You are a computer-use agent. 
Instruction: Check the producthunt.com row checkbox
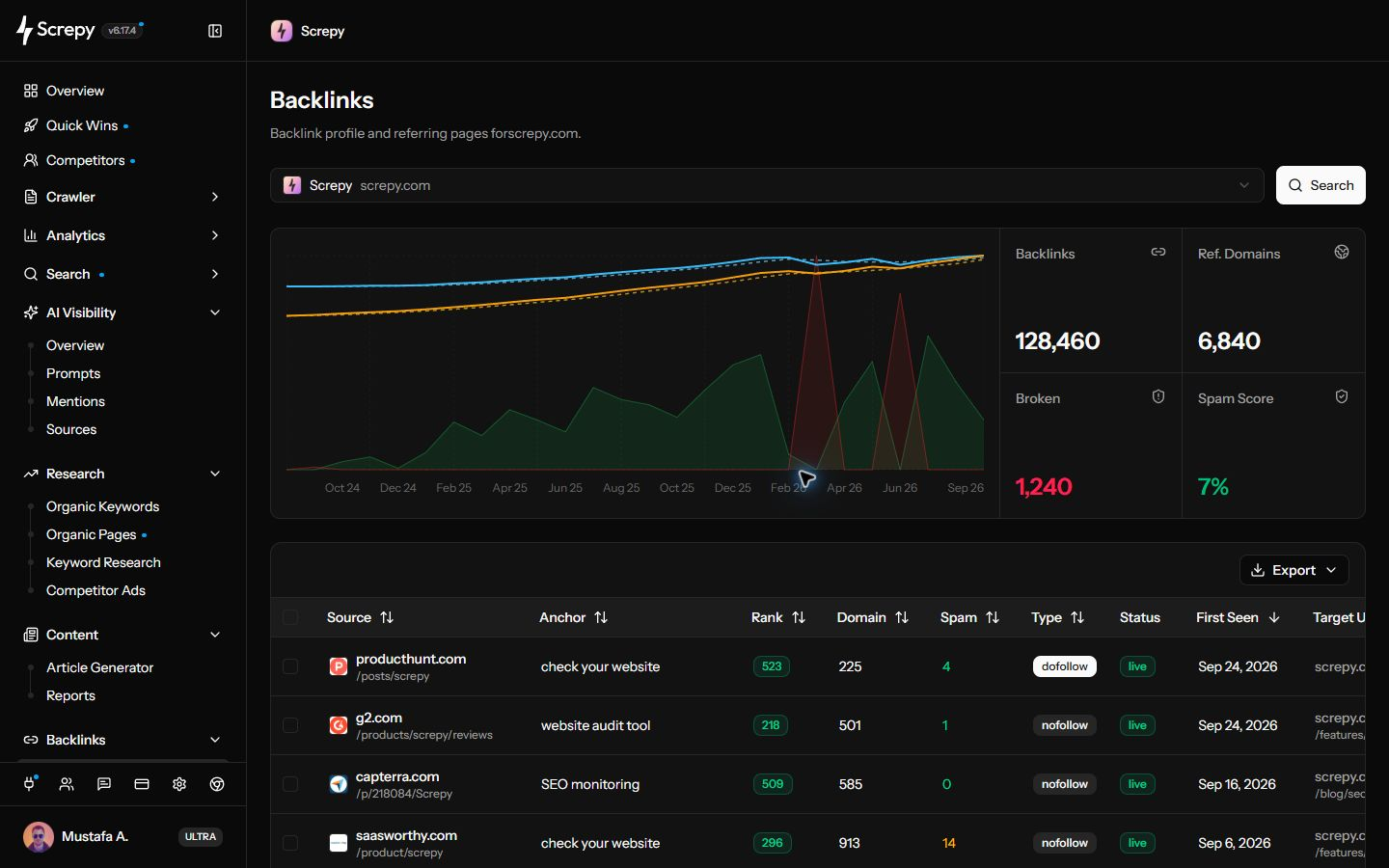(x=290, y=666)
